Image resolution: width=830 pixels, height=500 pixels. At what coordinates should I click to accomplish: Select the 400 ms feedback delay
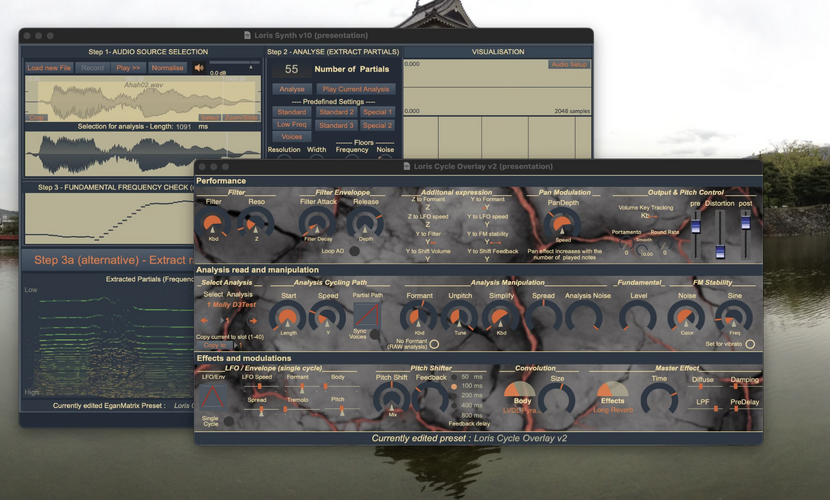(454, 405)
